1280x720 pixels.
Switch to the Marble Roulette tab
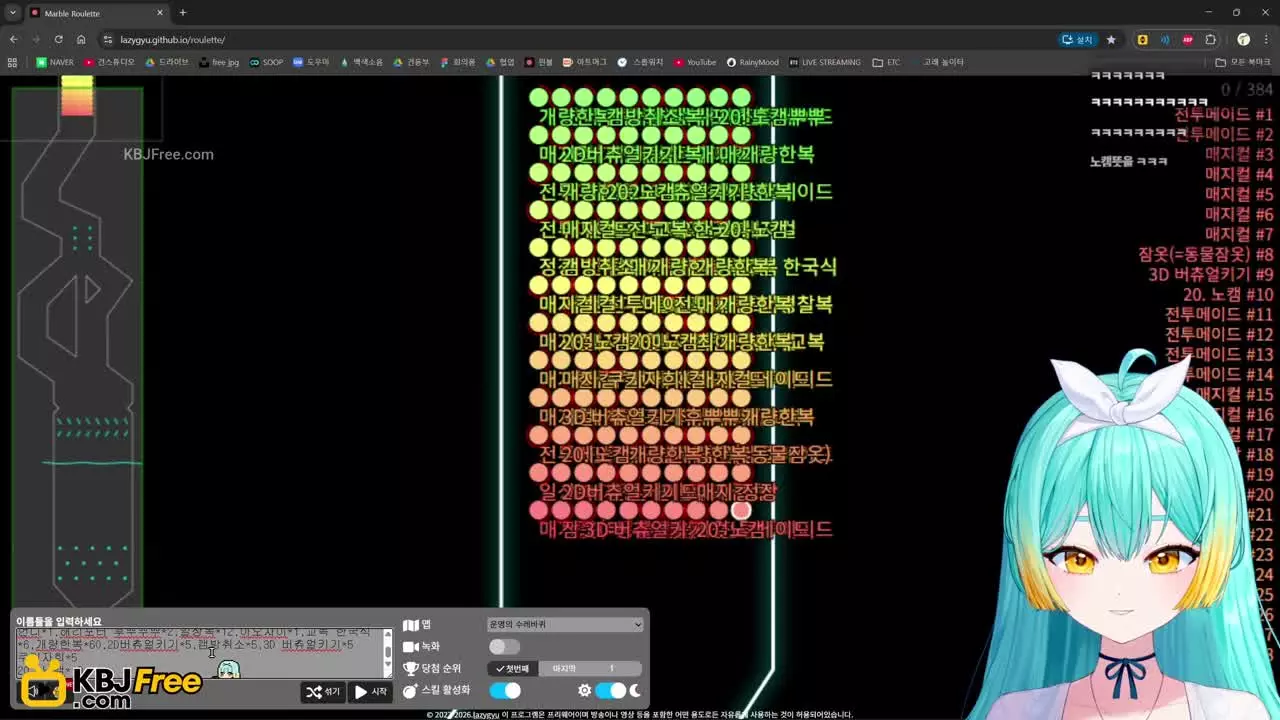(x=97, y=13)
